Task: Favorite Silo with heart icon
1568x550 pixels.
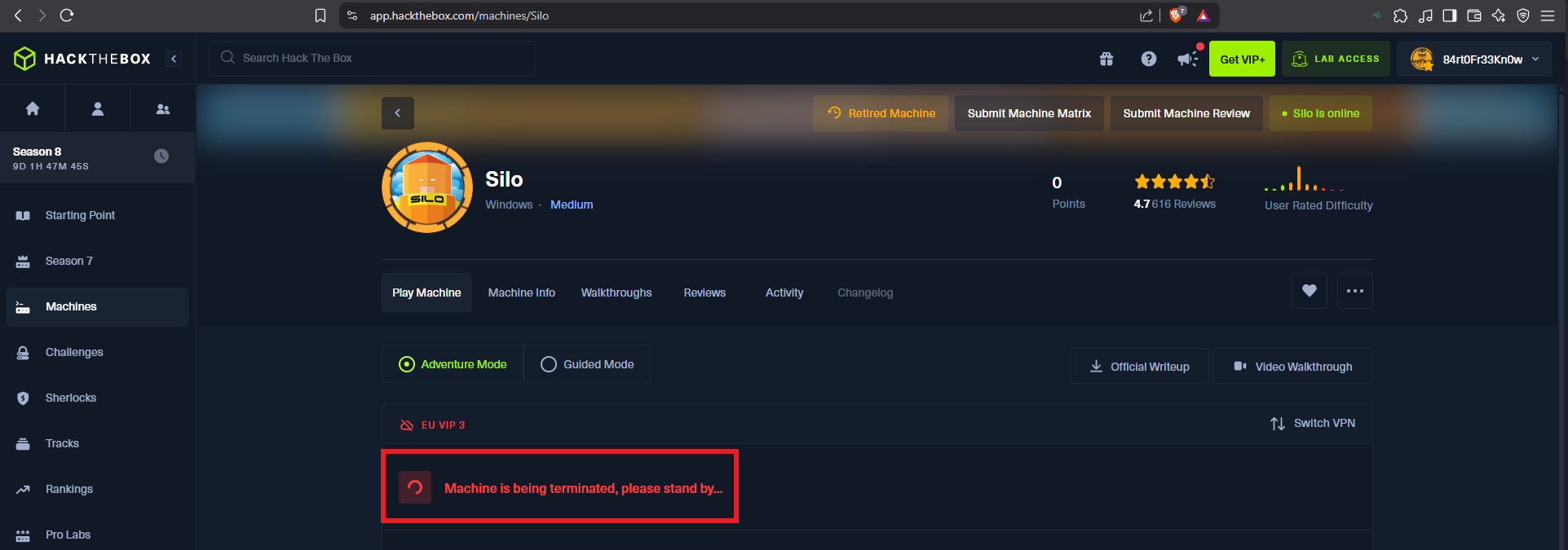Action: pos(1310,291)
